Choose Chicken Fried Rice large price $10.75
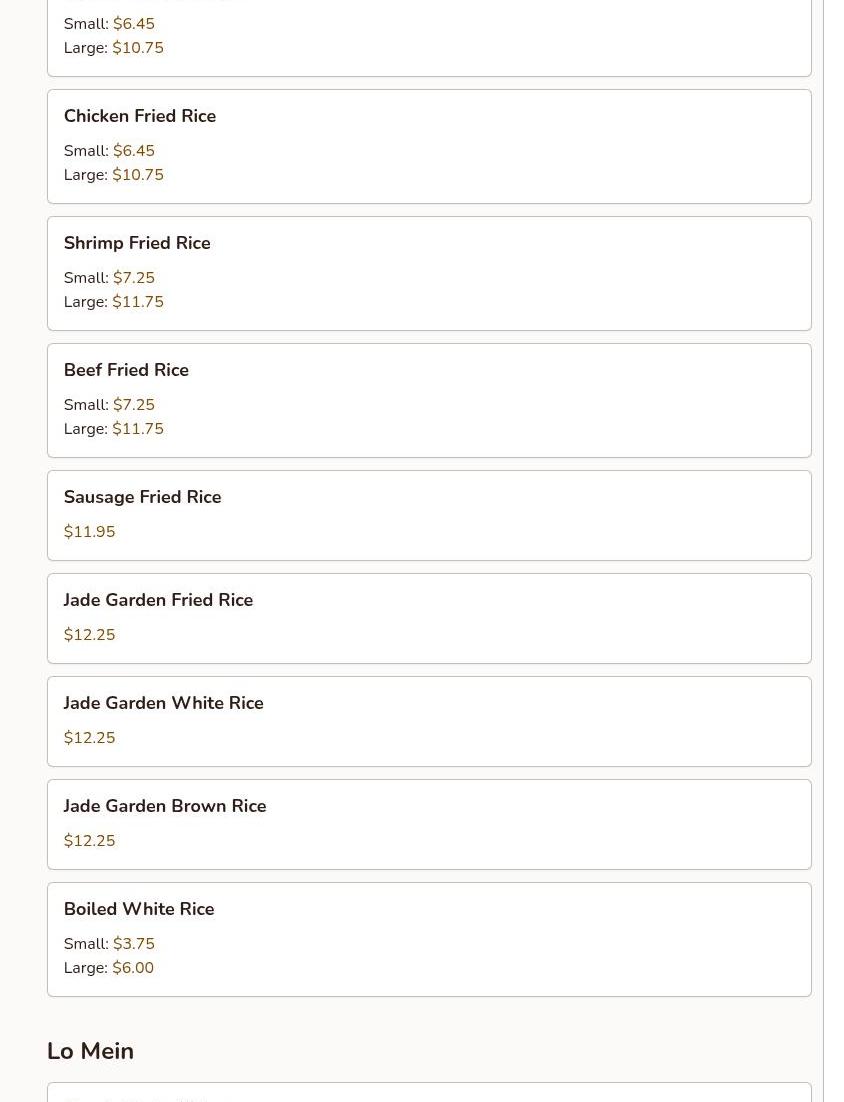 point(138,175)
